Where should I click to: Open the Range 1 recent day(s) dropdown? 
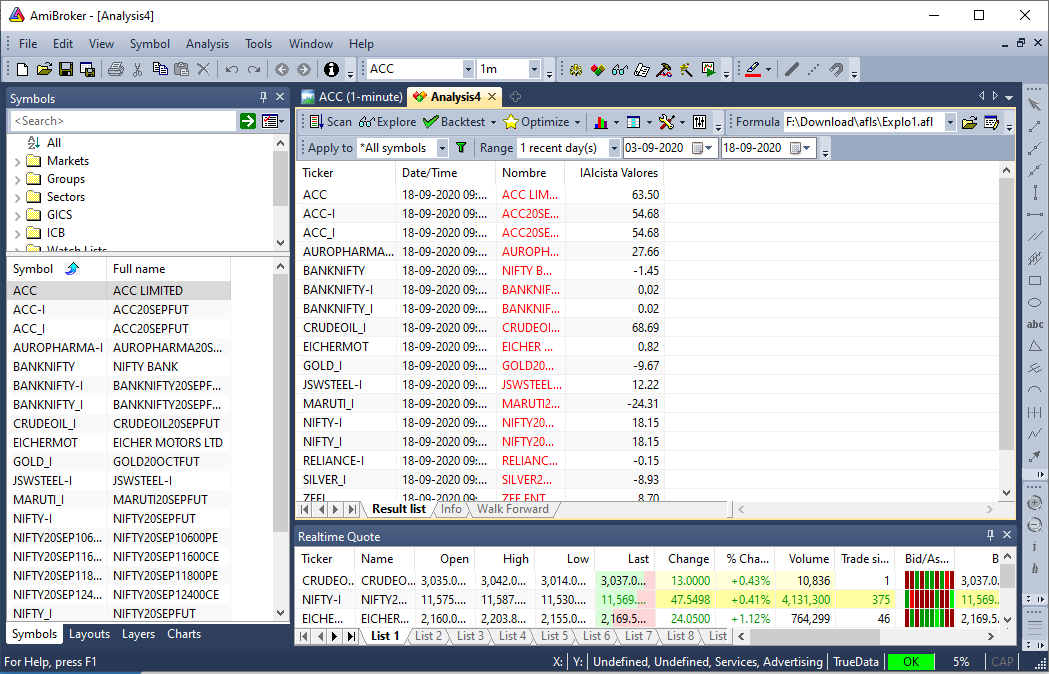(x=614, y=148)
